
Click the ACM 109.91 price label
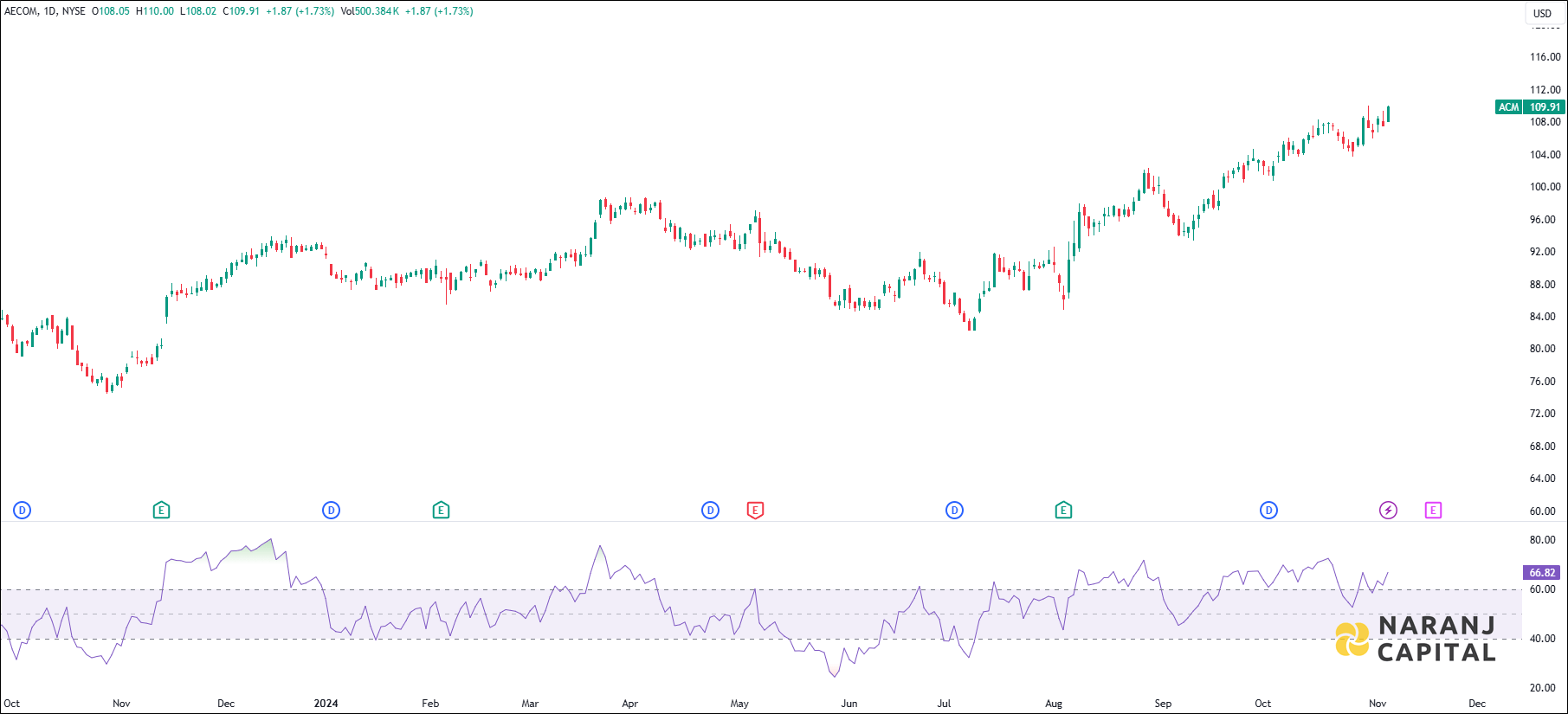(x=1530, y=107)
